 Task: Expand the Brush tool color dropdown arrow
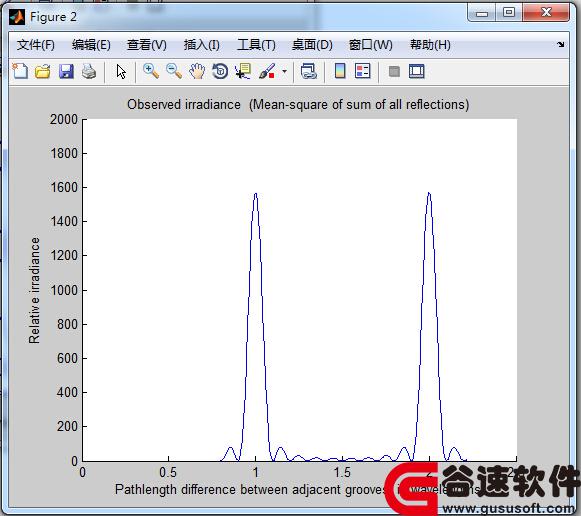(x=285, y=71)
